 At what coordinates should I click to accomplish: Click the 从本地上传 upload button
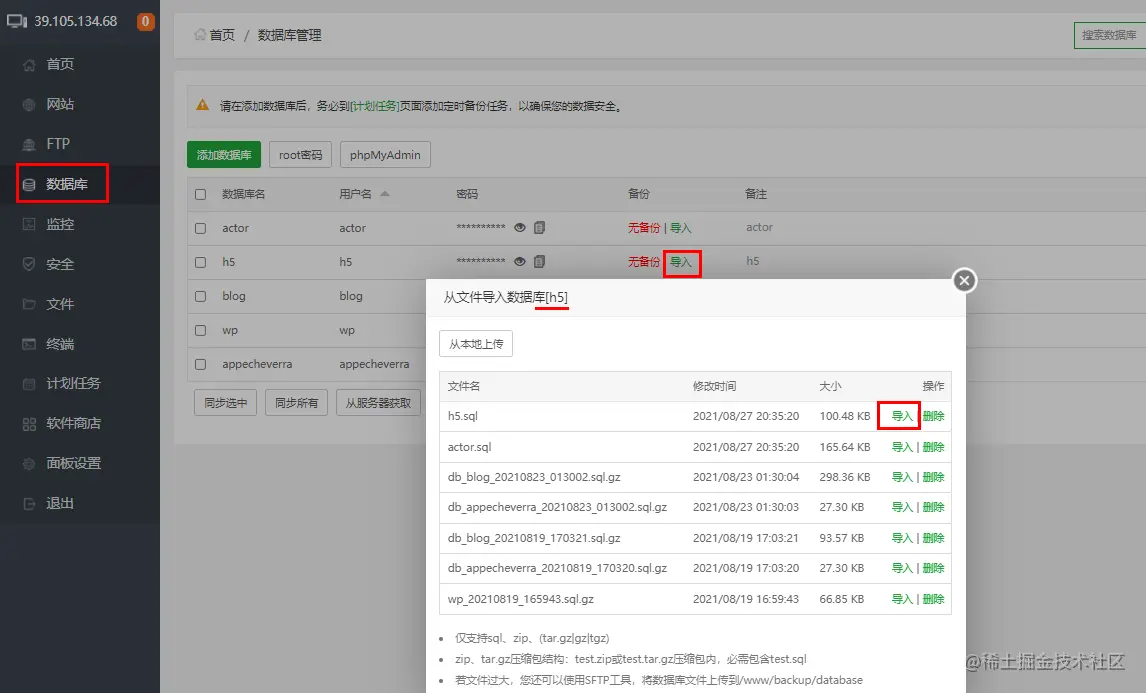click(476, 343)
